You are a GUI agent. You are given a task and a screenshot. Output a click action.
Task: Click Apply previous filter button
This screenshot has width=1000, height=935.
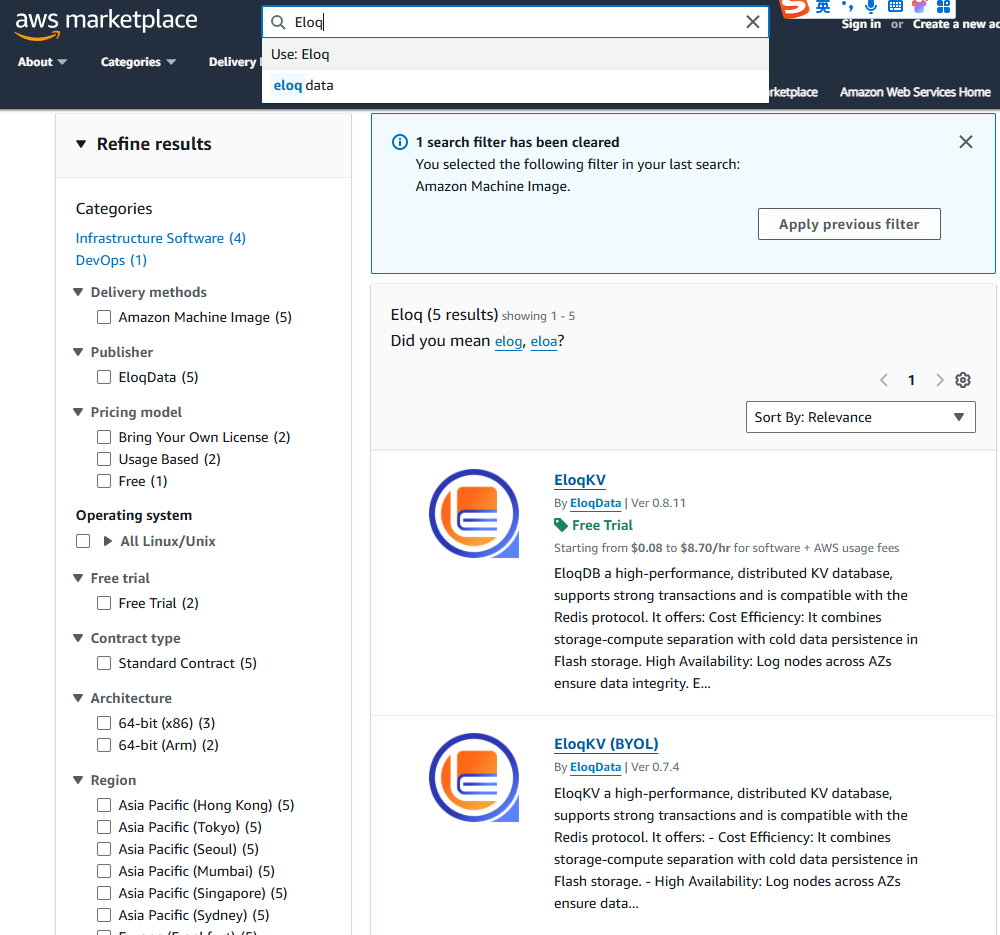pyautogui.click(x=849, y=224)
